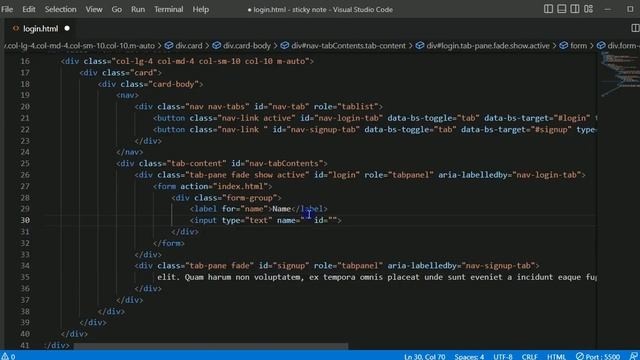Open the Selection menu
Viewport: 640px width, 360px height.
coord(60,9)
